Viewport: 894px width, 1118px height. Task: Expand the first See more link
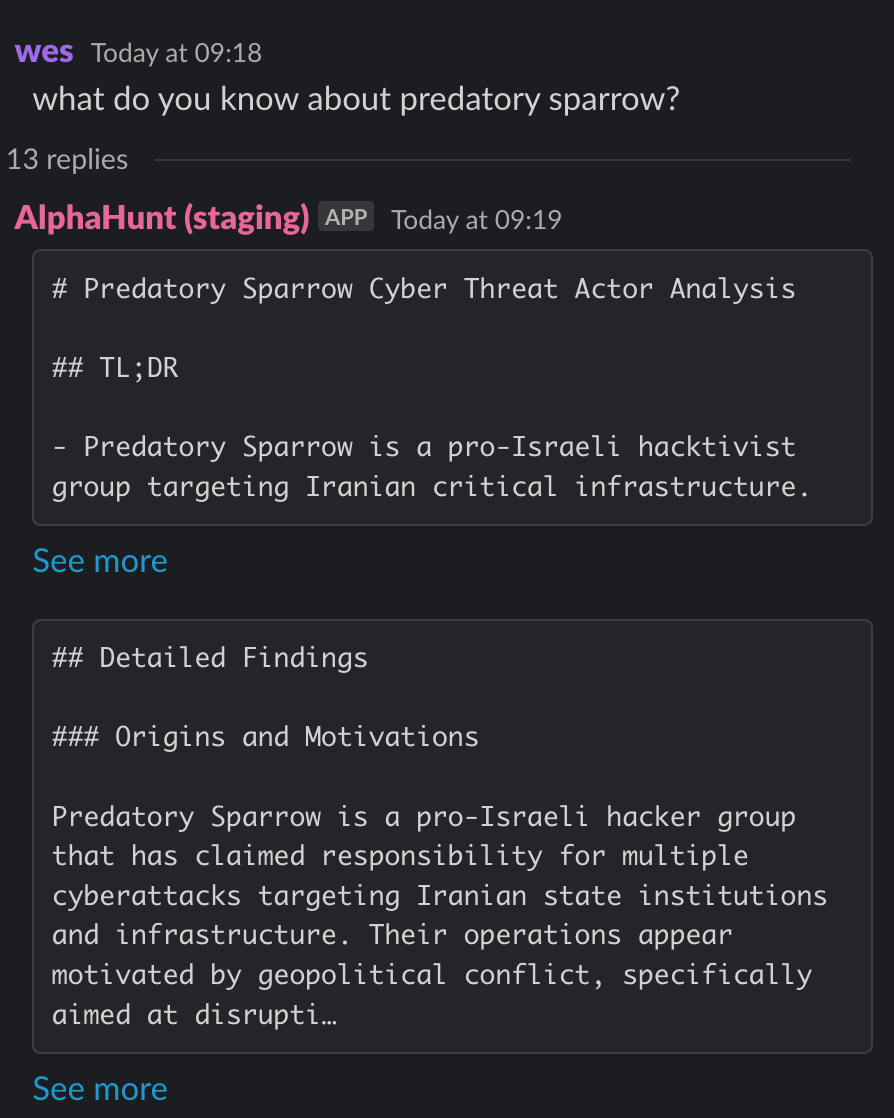pos(100,561)
